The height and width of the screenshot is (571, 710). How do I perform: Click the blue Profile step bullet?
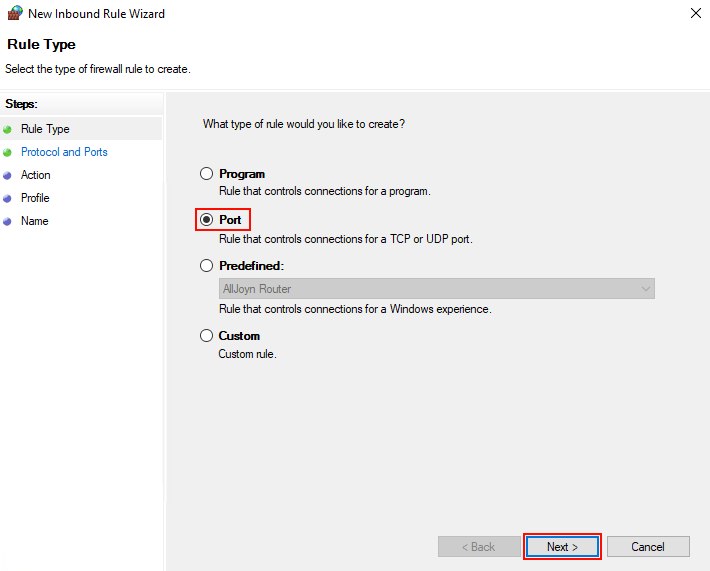coord(8,198)
